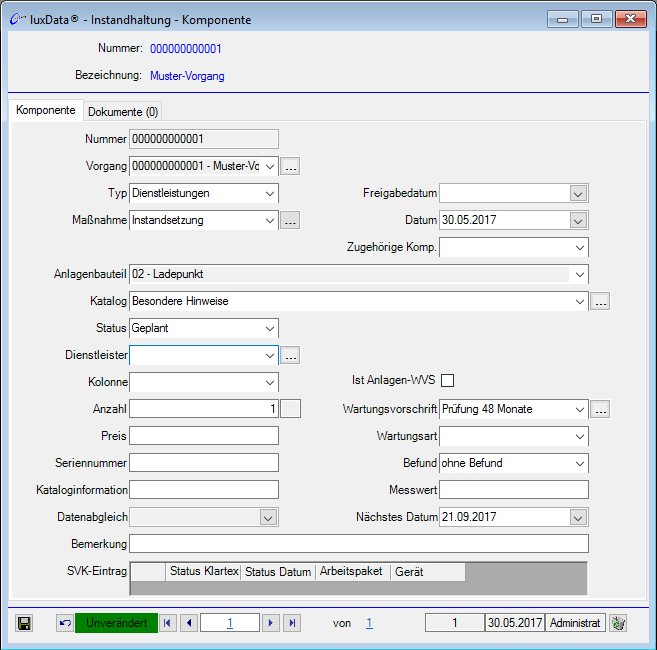The width and height of the screenshot is (657, 650).
Task: Switch to the Dokumente (0) tab
Action: coord(123,111)
